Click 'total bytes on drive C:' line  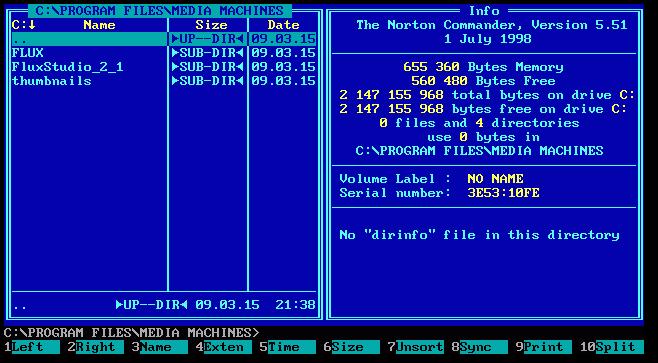coord(487,95)
